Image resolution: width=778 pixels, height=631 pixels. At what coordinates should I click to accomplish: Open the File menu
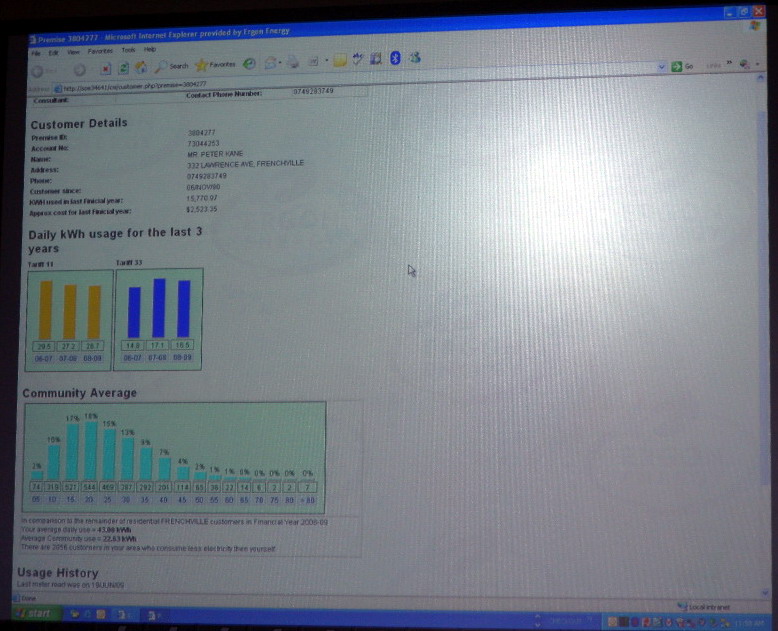(x=35, y=52)
